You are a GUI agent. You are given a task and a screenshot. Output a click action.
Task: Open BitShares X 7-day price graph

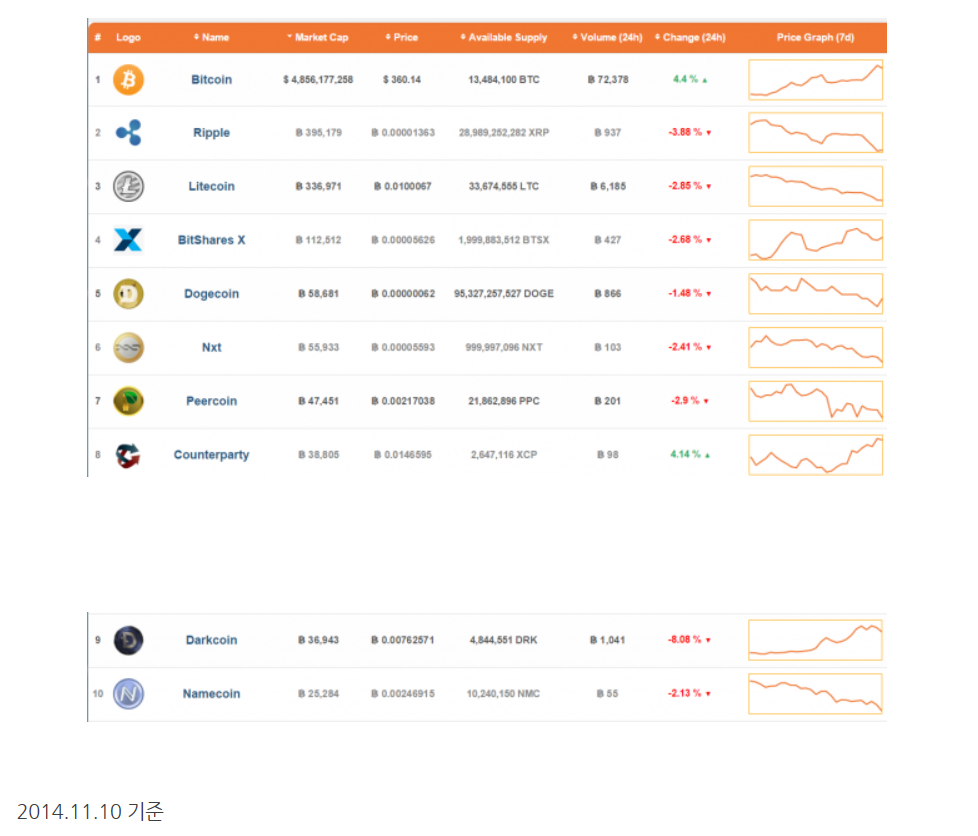tap(815, 240)
